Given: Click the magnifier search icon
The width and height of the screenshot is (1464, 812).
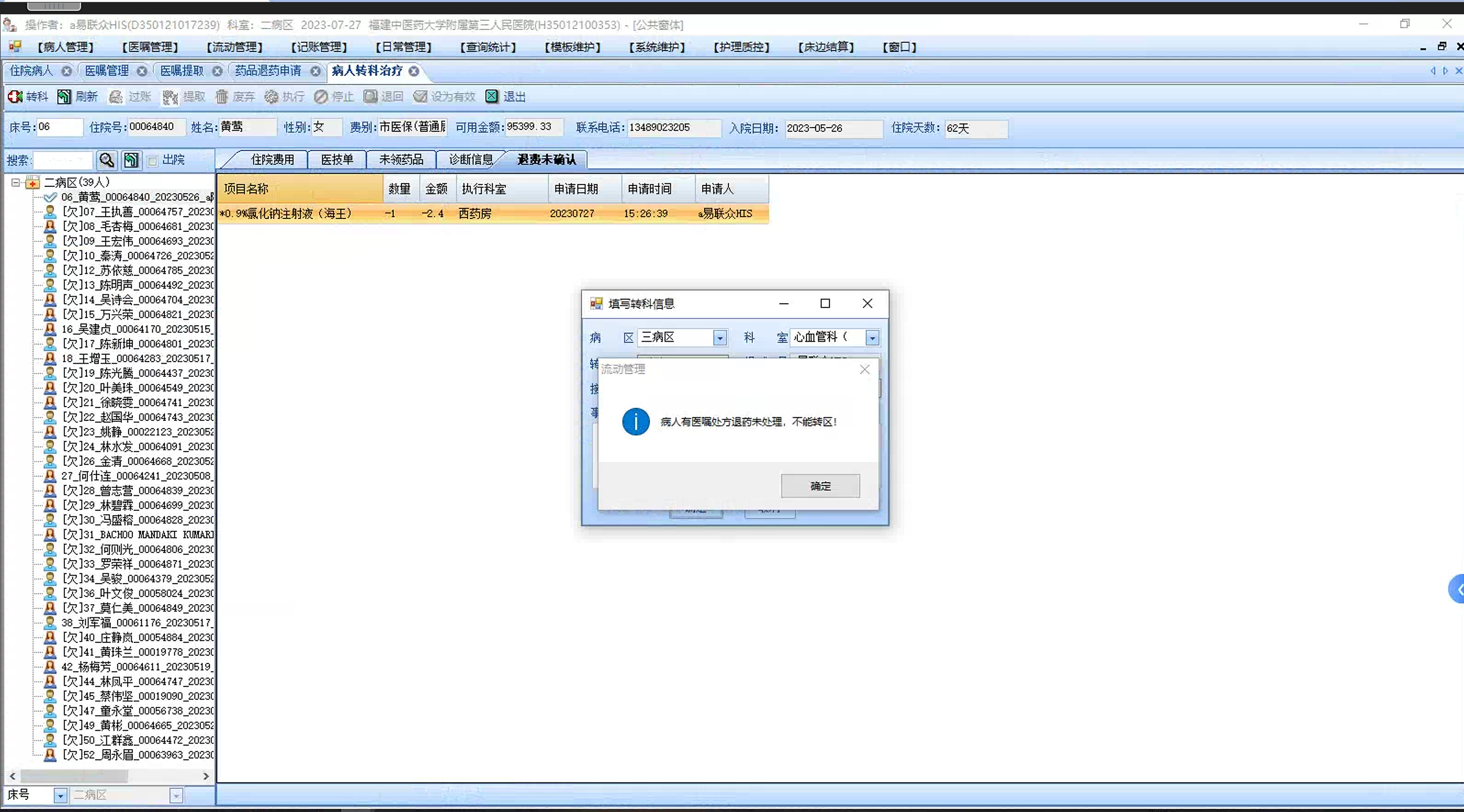Looking at the screenshot, I should 107,160.
